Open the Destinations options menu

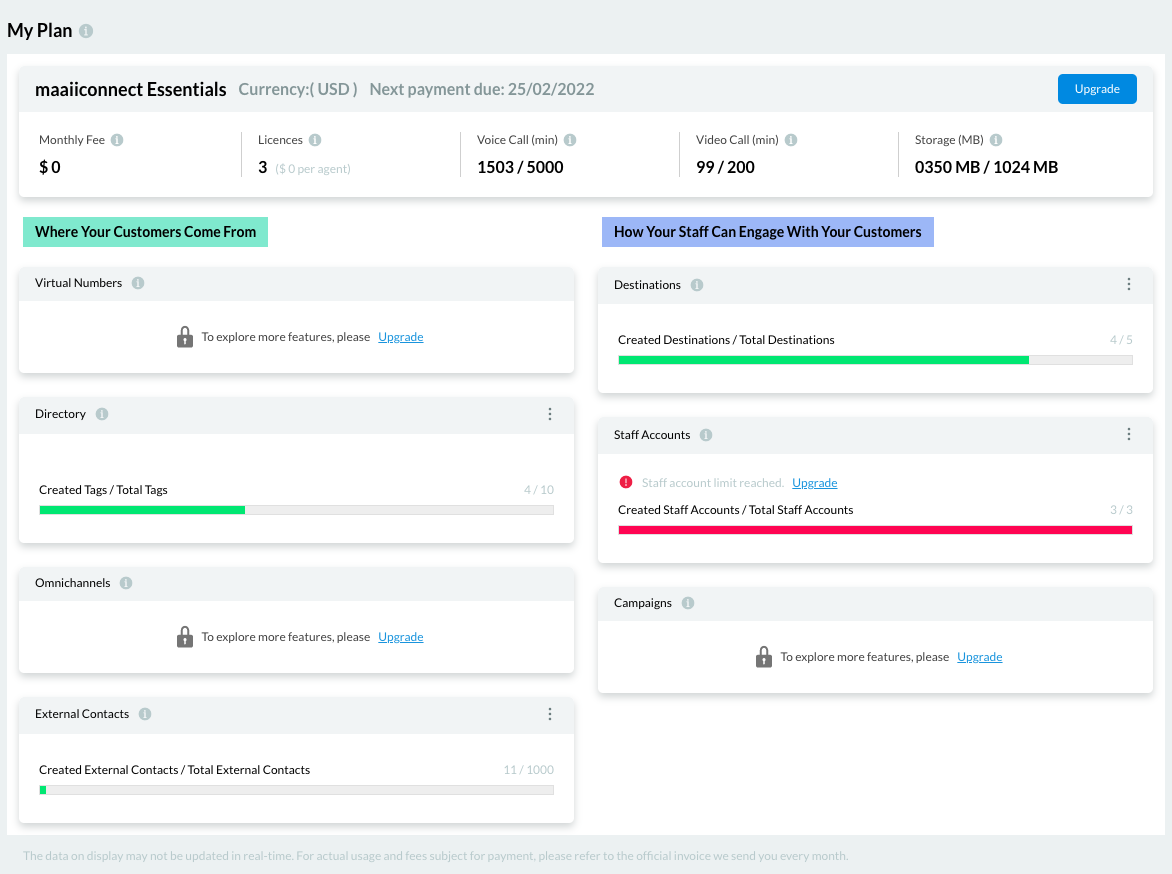pos(1129,284)
